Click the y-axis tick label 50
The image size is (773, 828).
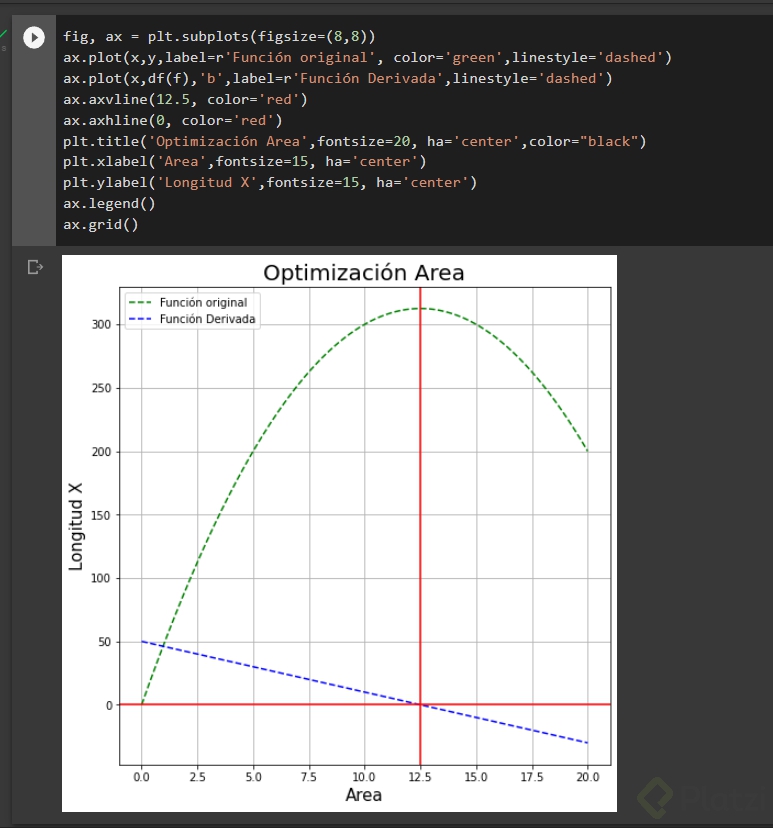click(x=105, y=642)
